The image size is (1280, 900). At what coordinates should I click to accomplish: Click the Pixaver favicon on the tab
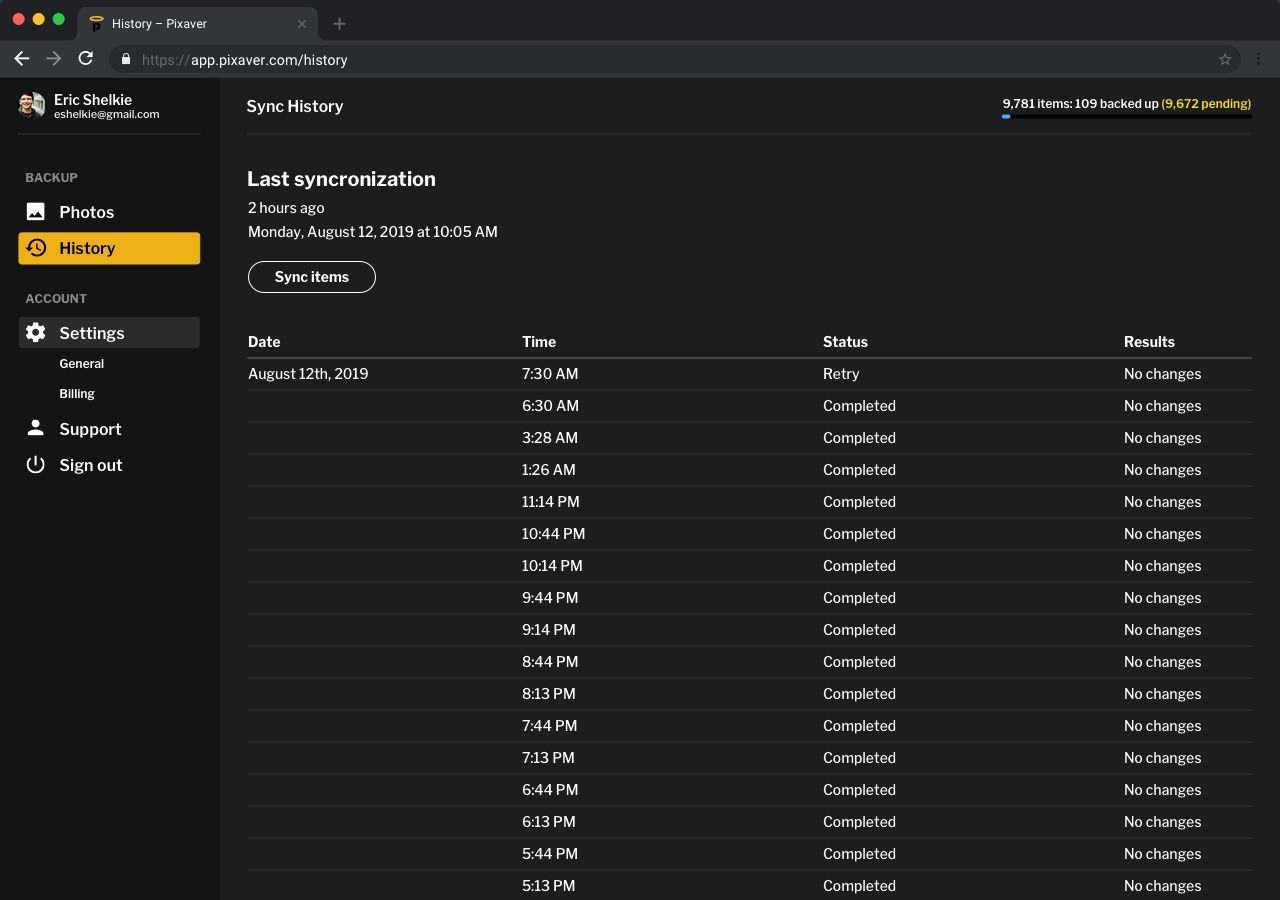(97, 24)
